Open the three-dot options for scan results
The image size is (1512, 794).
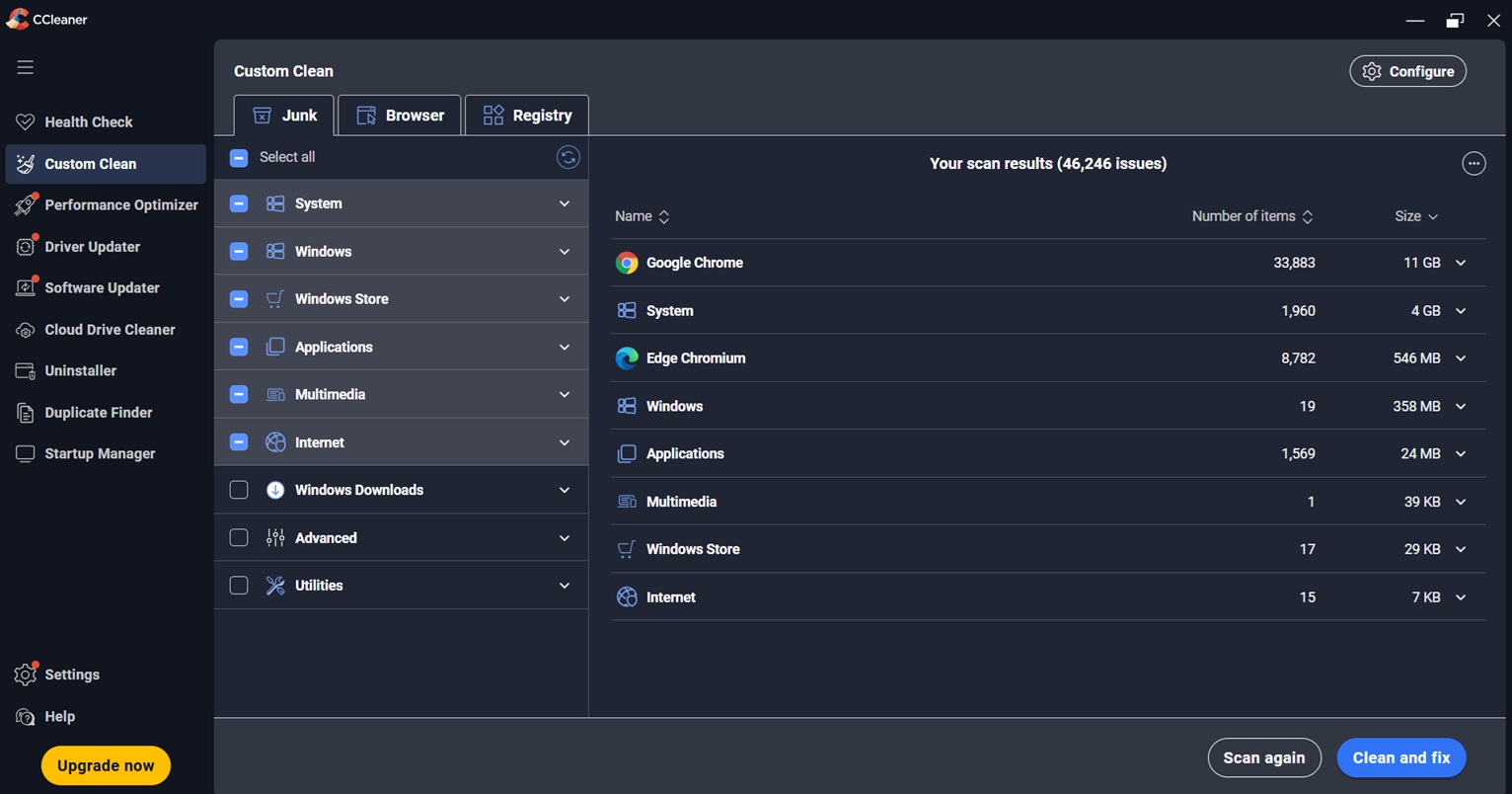[x=1474, y=164]
